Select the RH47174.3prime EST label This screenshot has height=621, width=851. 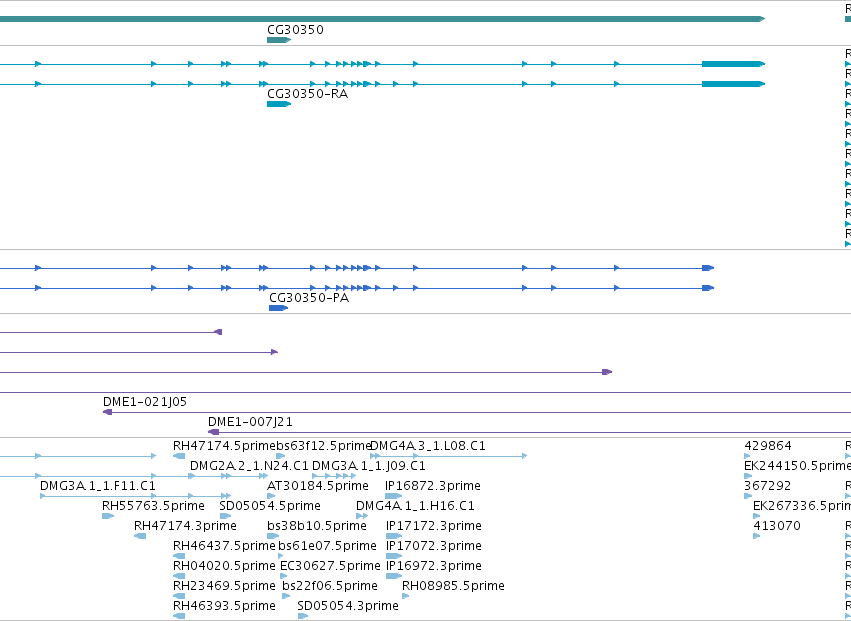(x=185, y=526)
